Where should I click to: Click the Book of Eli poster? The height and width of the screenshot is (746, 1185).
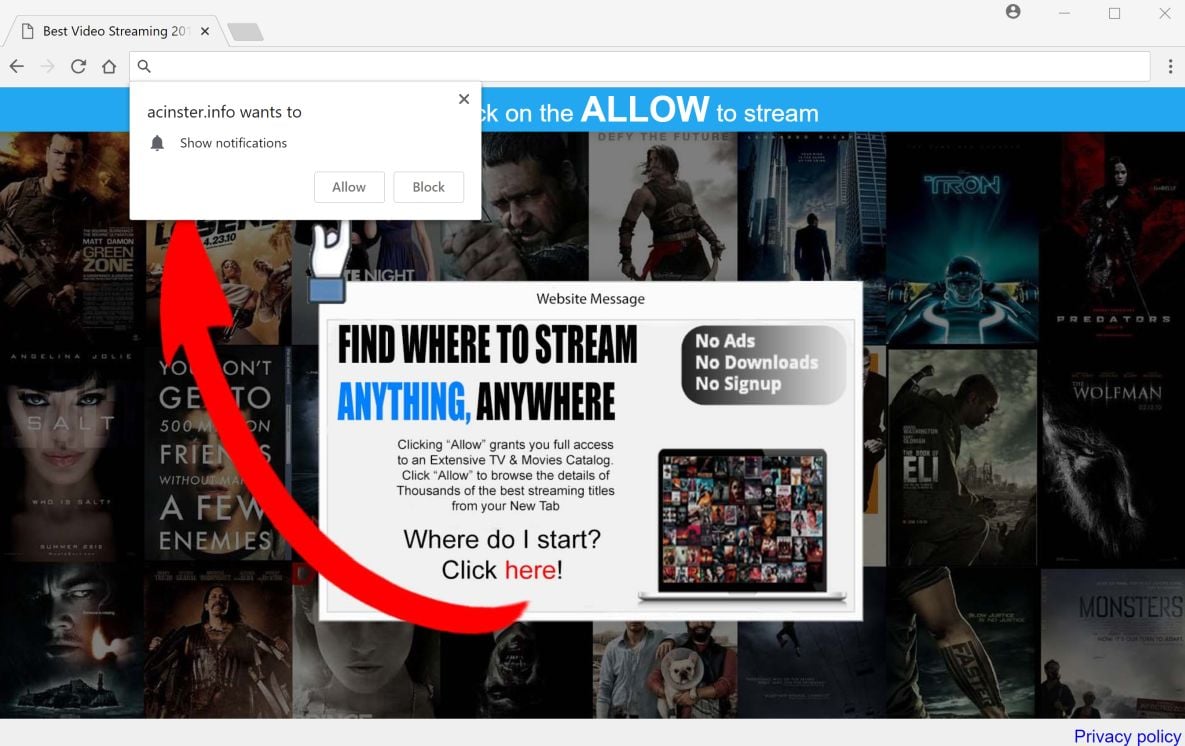click(962, 457)
